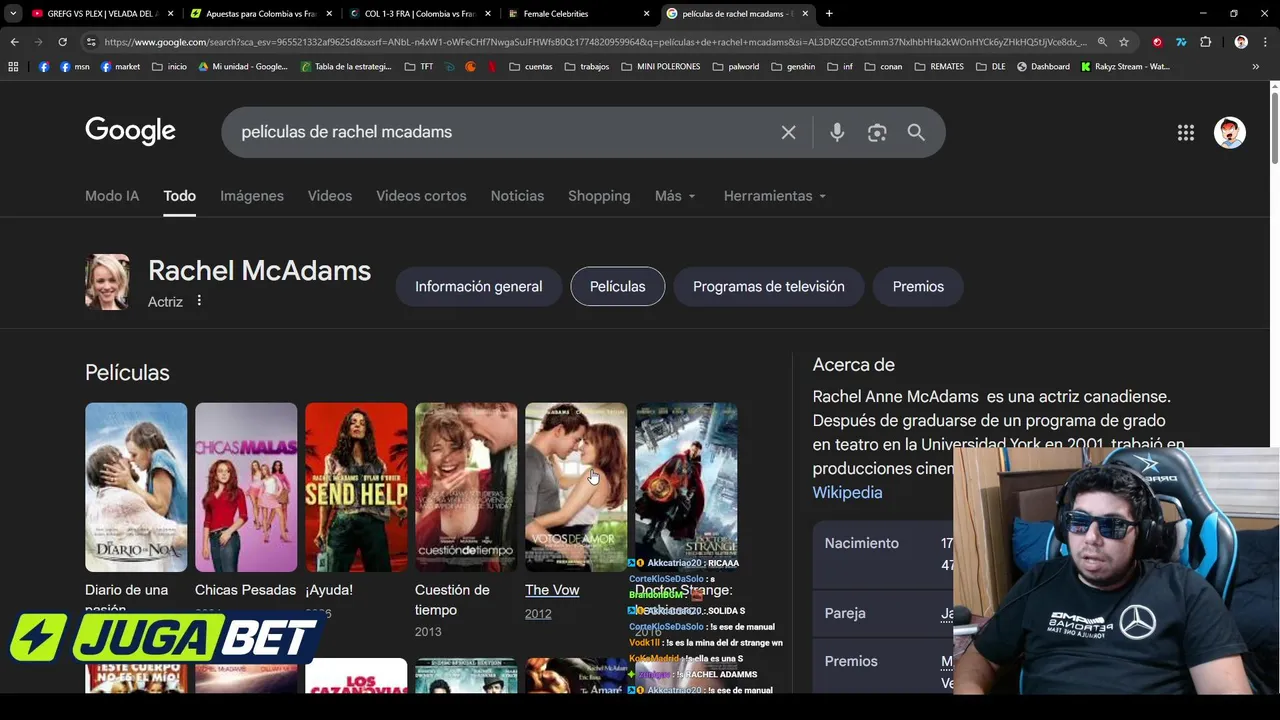Image resolution: width=1280 pixels, height=720 pixels.
Task: Select the Noticias search tab
Action: point(517,196)
